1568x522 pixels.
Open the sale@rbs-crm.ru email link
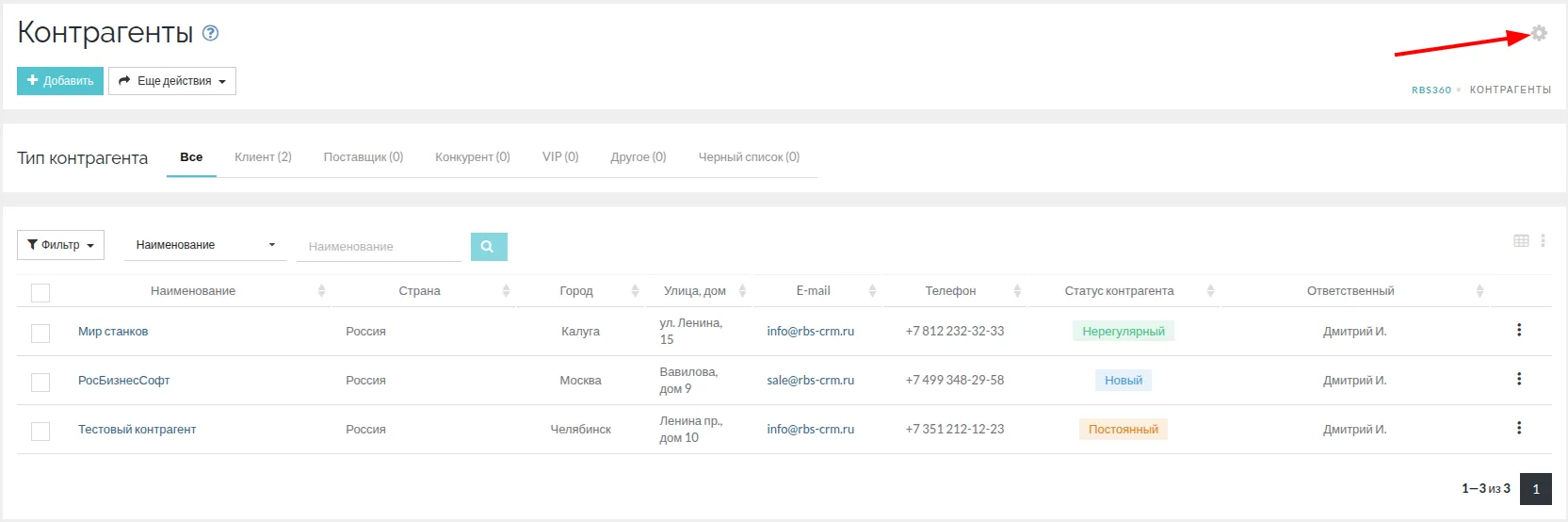810,381
